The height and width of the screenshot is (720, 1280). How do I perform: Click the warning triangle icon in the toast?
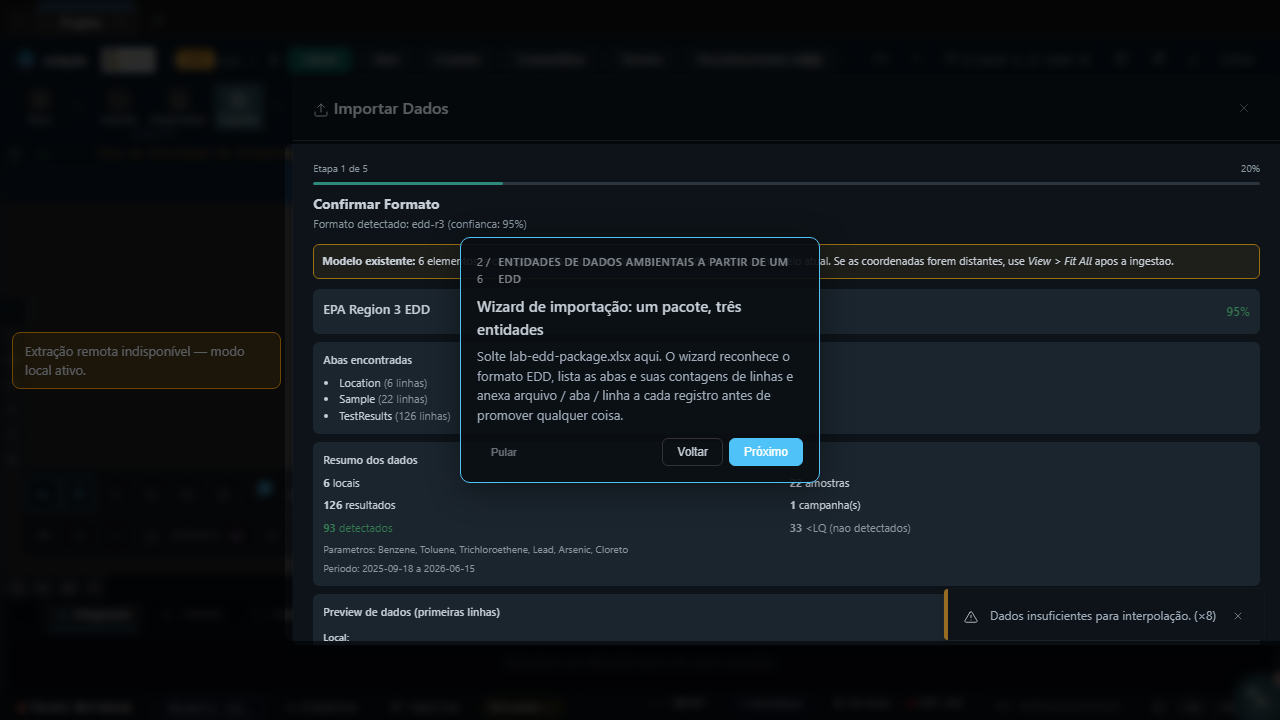pos(971,617)
